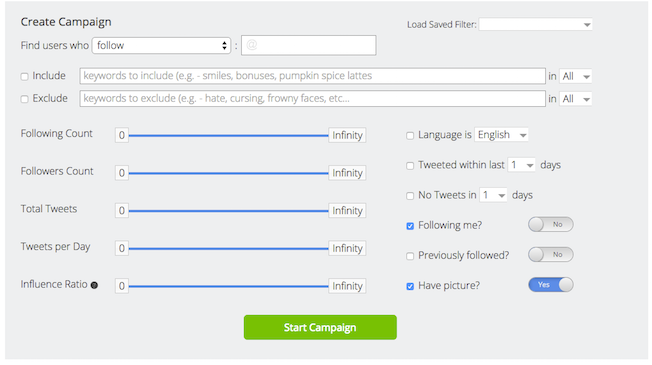The height and width of the screenshot is (365, 652).
Task: Click the Load Saved Filter label
Action: [442, 25]
